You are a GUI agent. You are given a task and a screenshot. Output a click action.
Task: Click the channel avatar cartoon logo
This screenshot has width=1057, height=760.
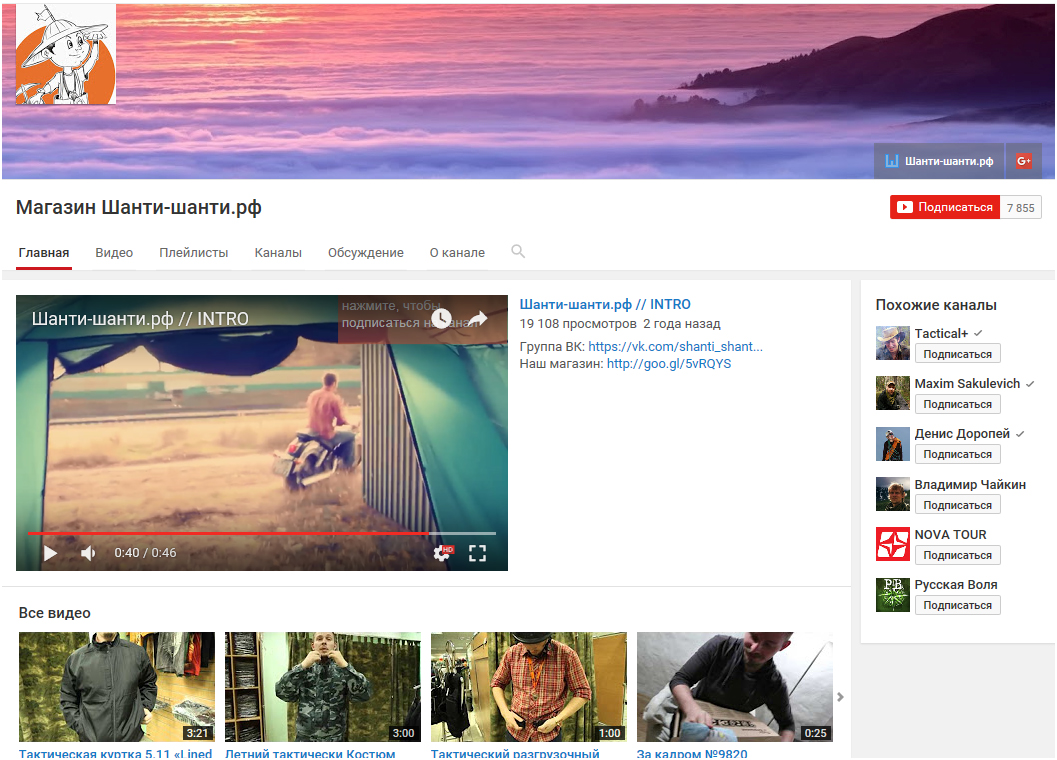click(65, 54)
